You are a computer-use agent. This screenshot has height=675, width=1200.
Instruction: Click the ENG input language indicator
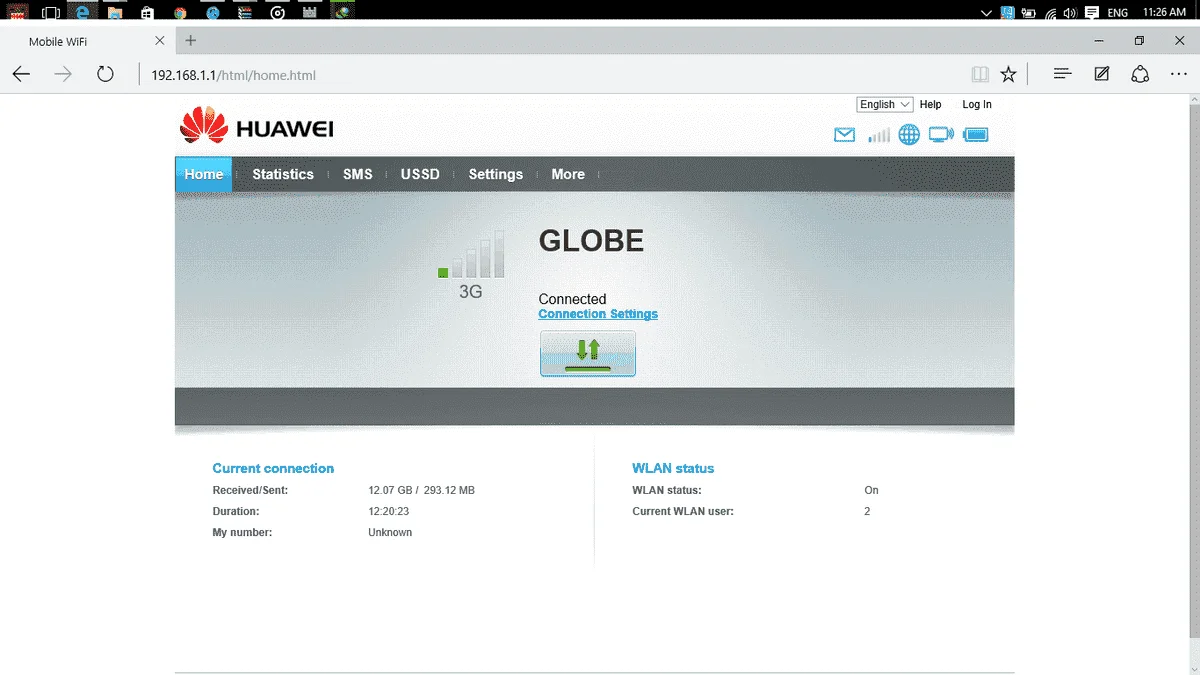click(1119, 13)
